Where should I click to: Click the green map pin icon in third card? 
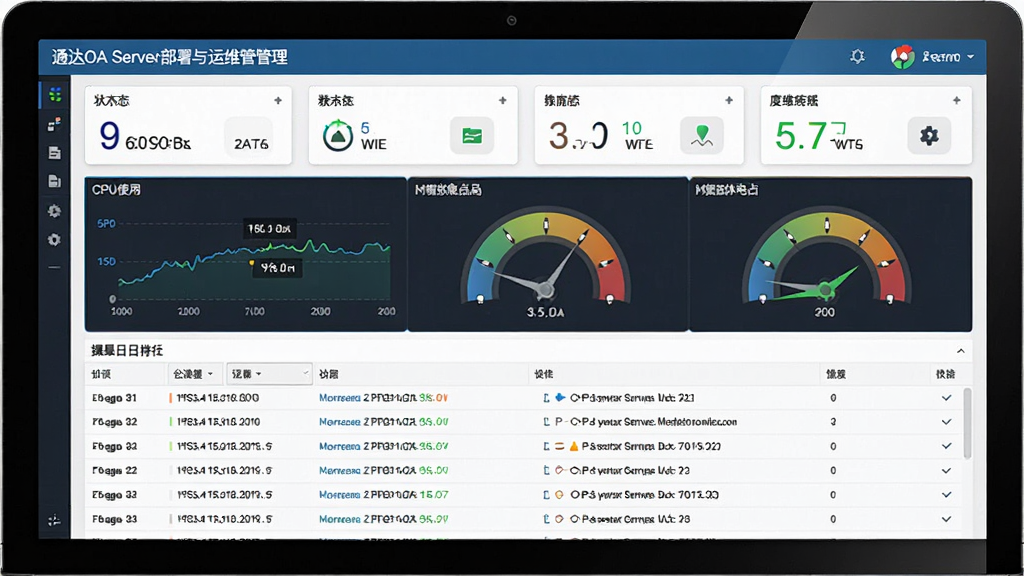coord(702,136)
